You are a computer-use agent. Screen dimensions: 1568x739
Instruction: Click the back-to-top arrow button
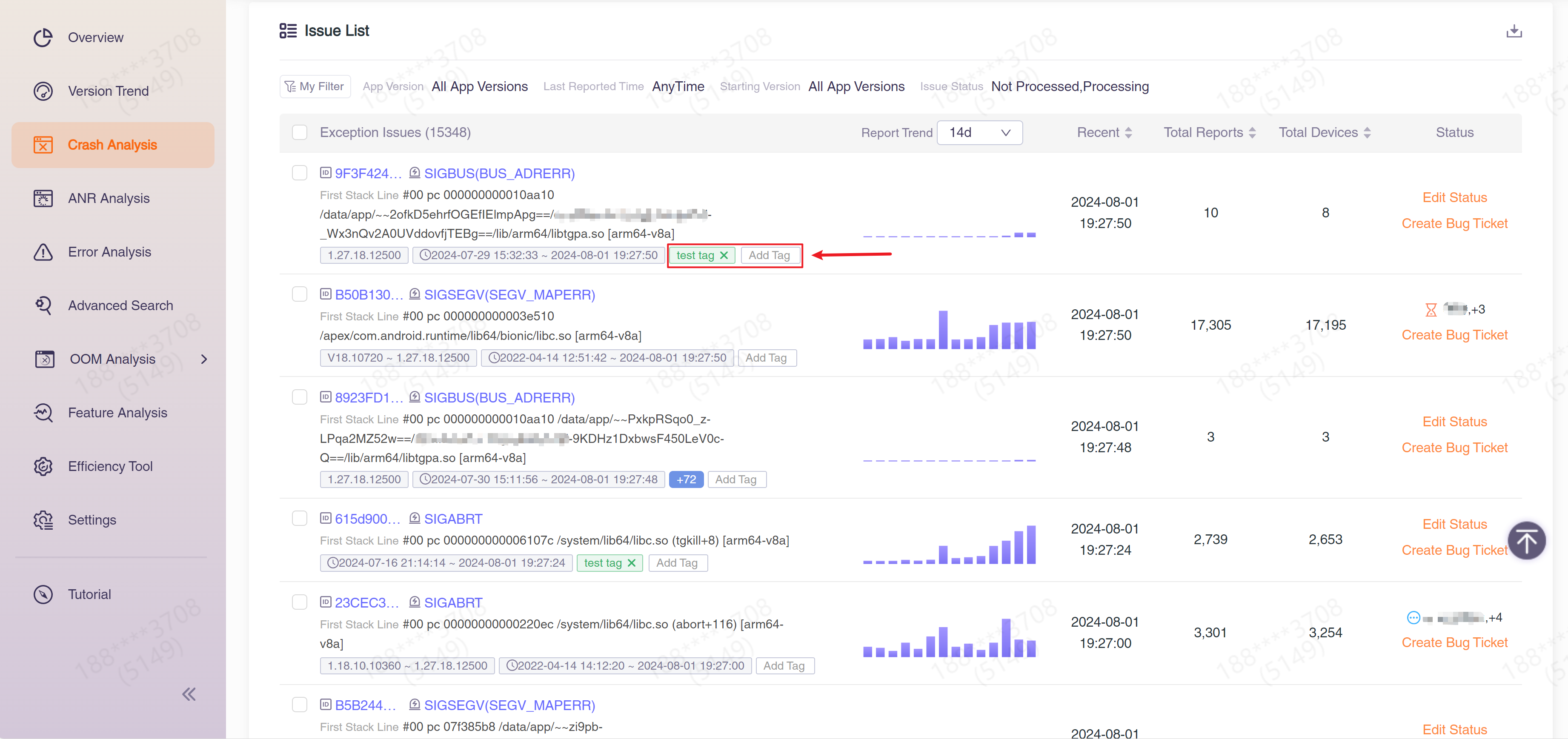(1526, 540)
